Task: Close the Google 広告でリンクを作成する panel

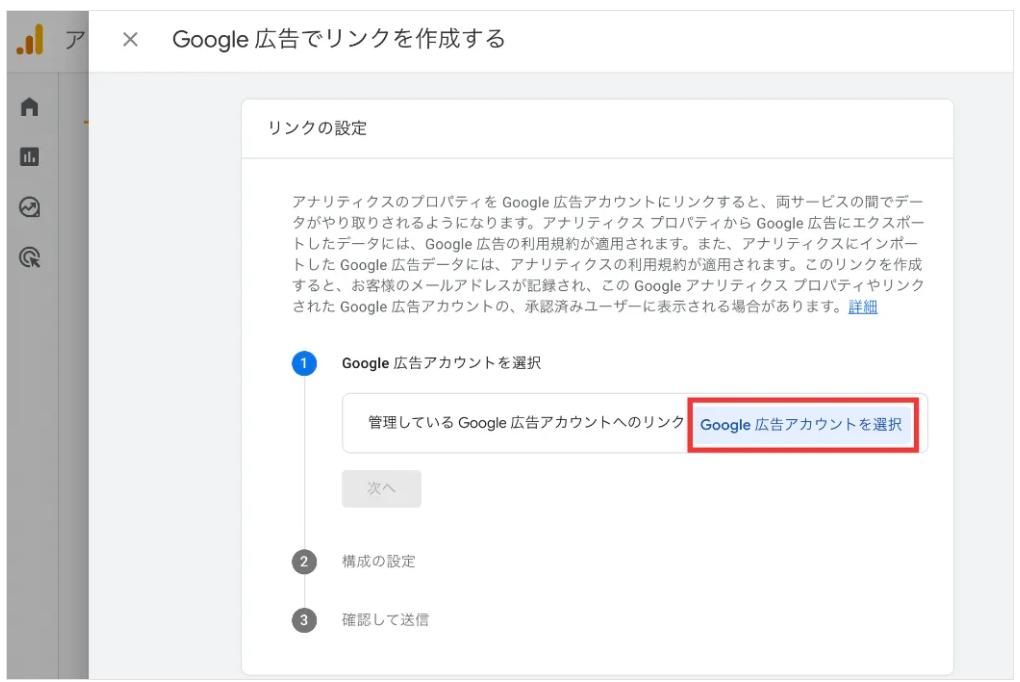Action: [x=130, y=40]
